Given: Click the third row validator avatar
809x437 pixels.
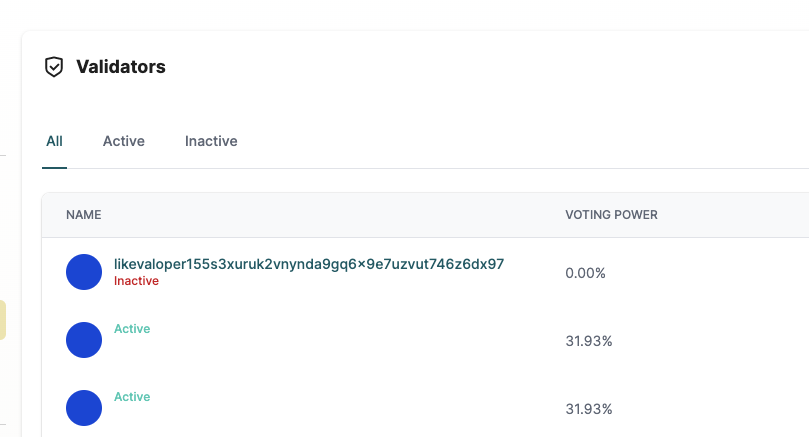Looking at the screenshot, I should click(x=84, y=408).
